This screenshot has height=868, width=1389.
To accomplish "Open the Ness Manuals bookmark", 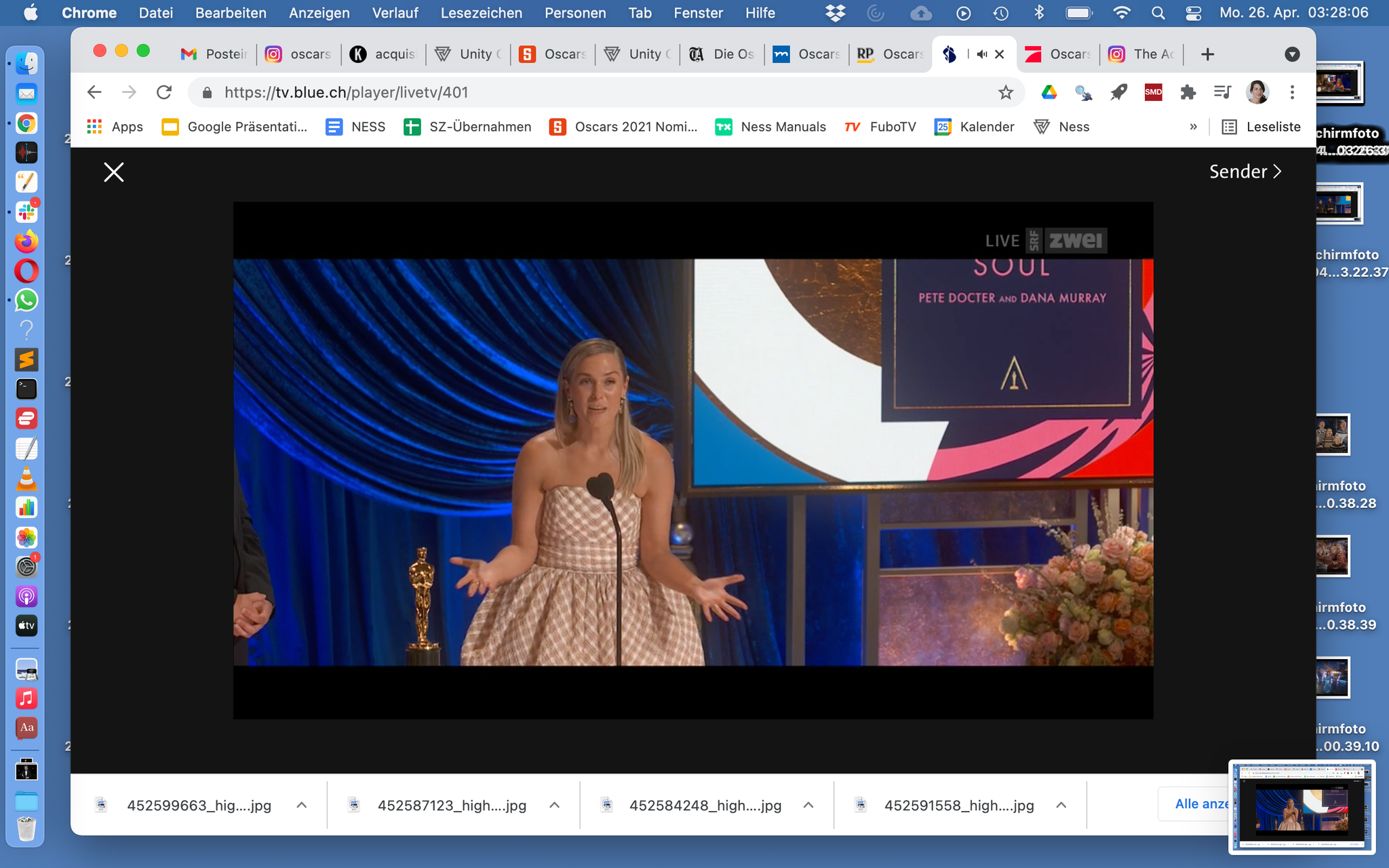I will 770,127.
